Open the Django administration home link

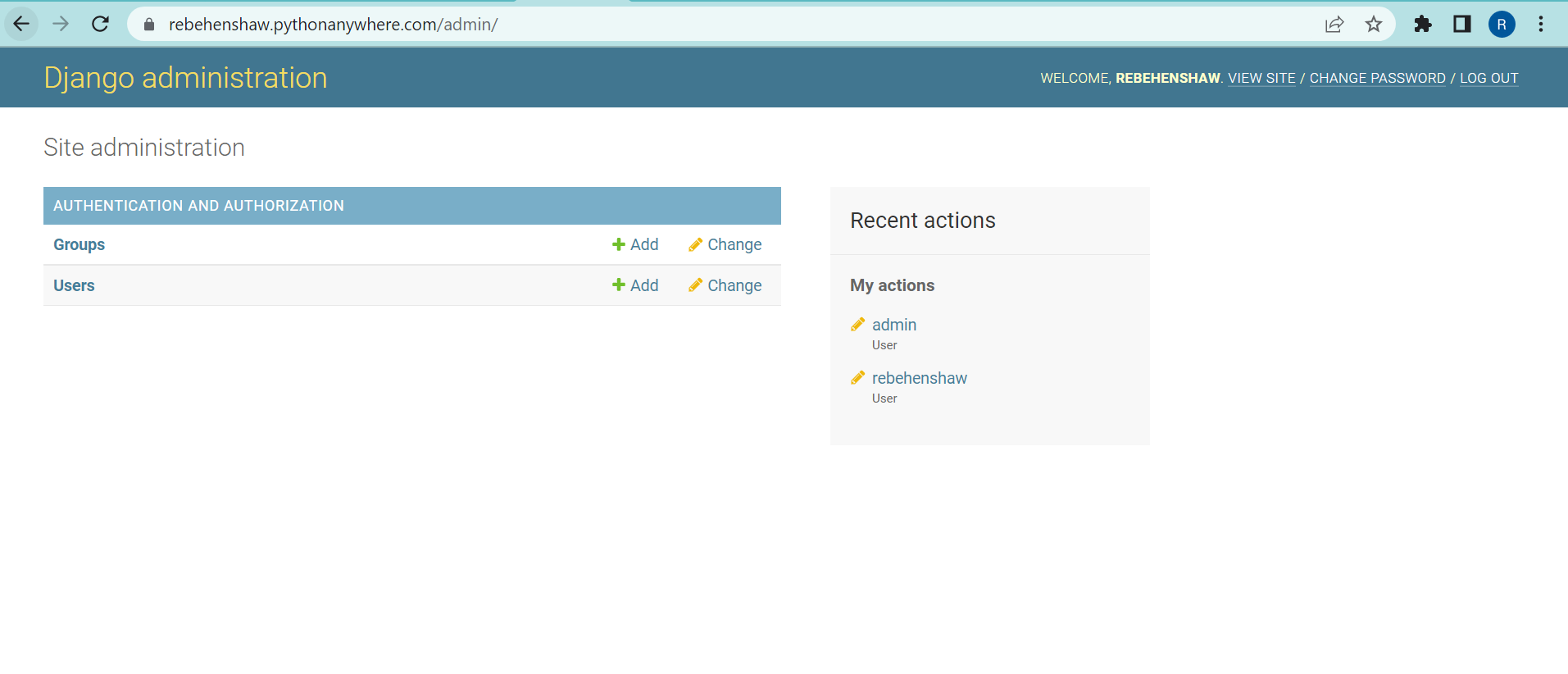pyautogui.click(x=185, y=78)
